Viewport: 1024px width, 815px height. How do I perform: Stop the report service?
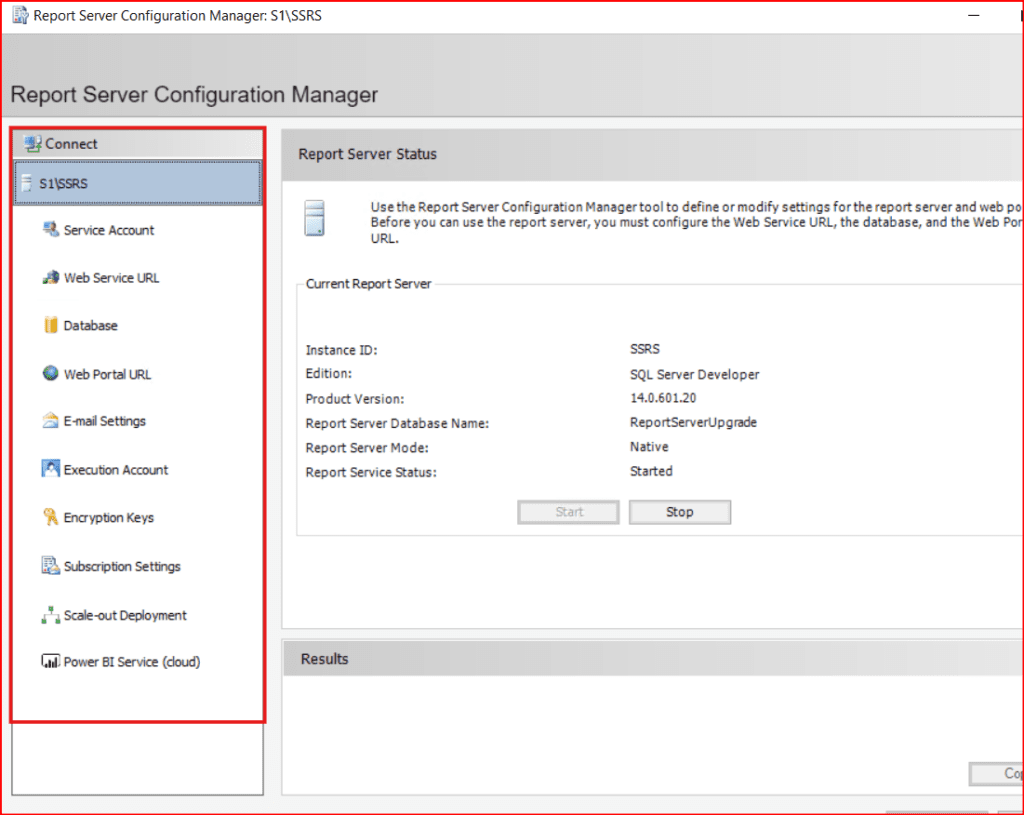tap(679, 512)
